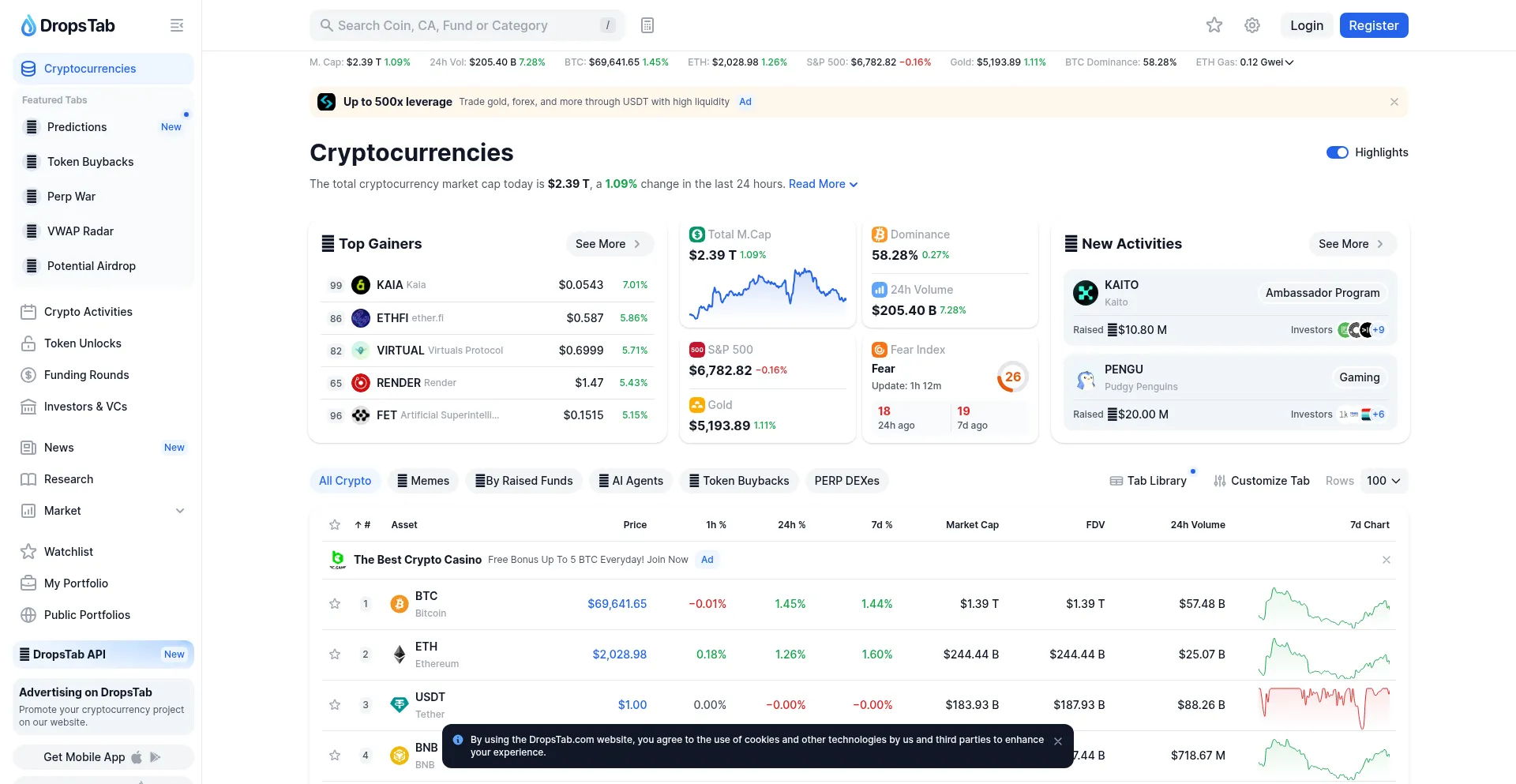This screenshot has width=1516, height=784.
Task: Open VWAP Radar featured tab
Action: coord(103,231)
